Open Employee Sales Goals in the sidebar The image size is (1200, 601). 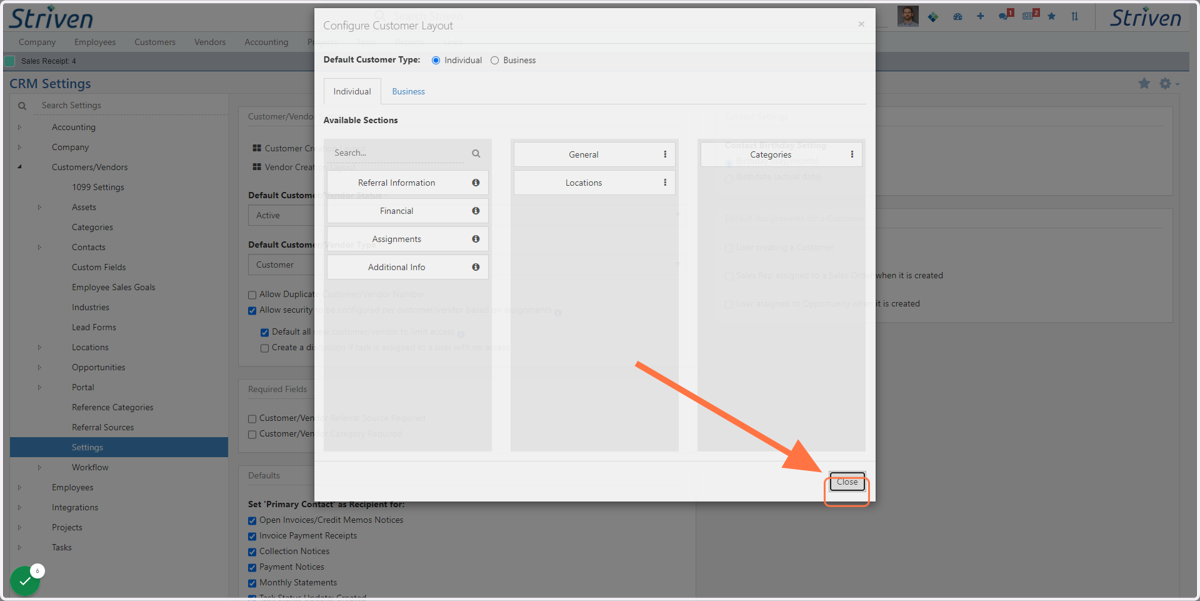[113, 287]
